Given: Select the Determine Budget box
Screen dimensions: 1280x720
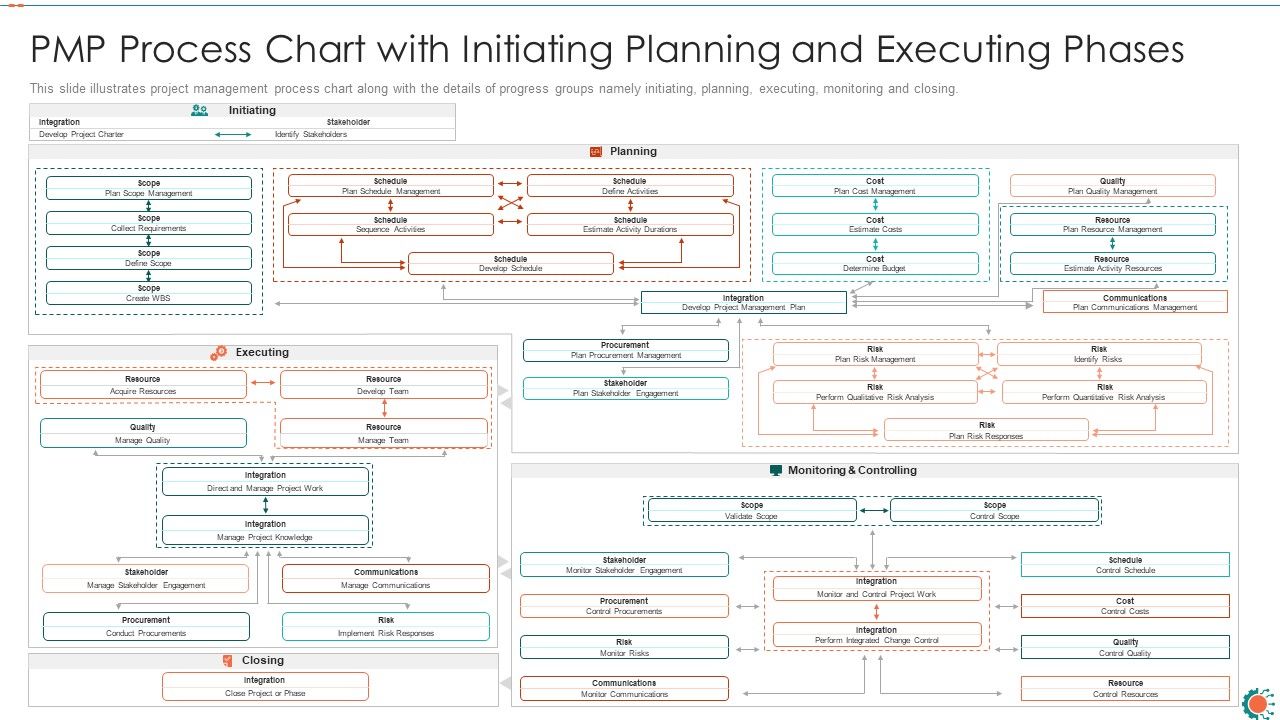Looking at the screenshot, I should (x=875, y=263).
